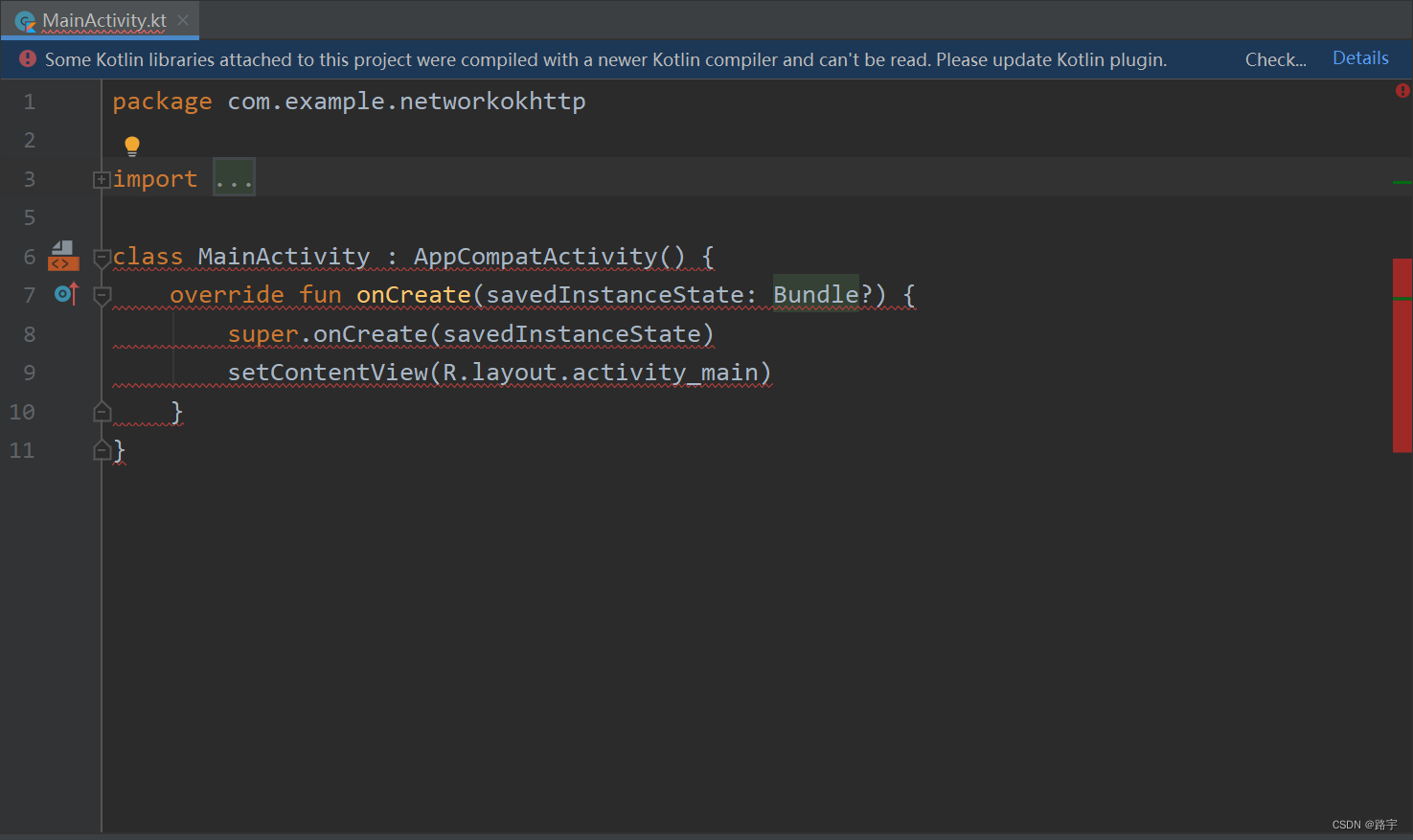Click the override gutter icon on line 7

pos(66,294)
